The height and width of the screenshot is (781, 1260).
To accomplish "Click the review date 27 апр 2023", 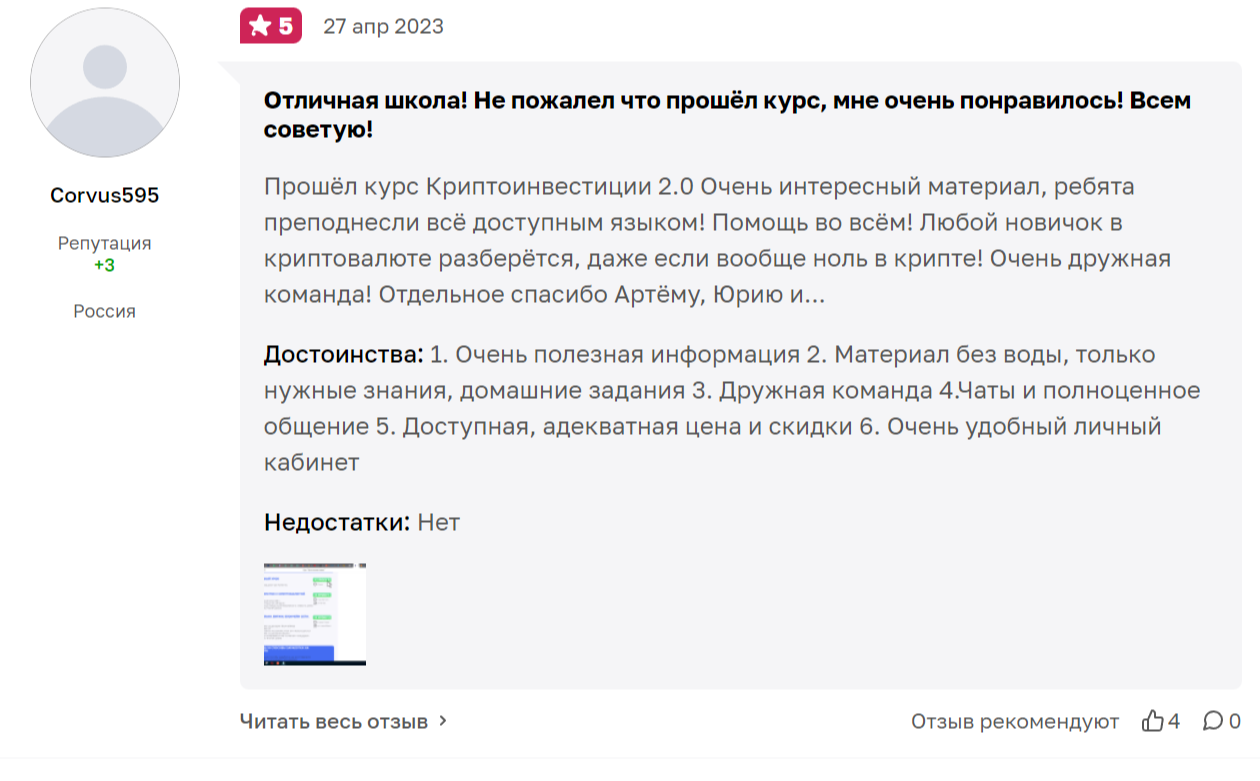I will tap(383, 26).
